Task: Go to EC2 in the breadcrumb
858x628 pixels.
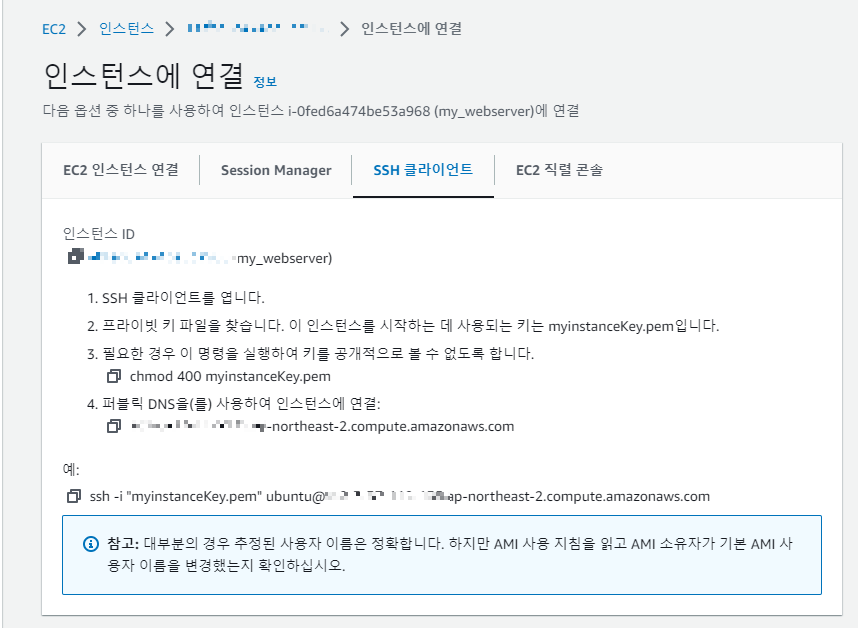Action: tap(54, 29)
